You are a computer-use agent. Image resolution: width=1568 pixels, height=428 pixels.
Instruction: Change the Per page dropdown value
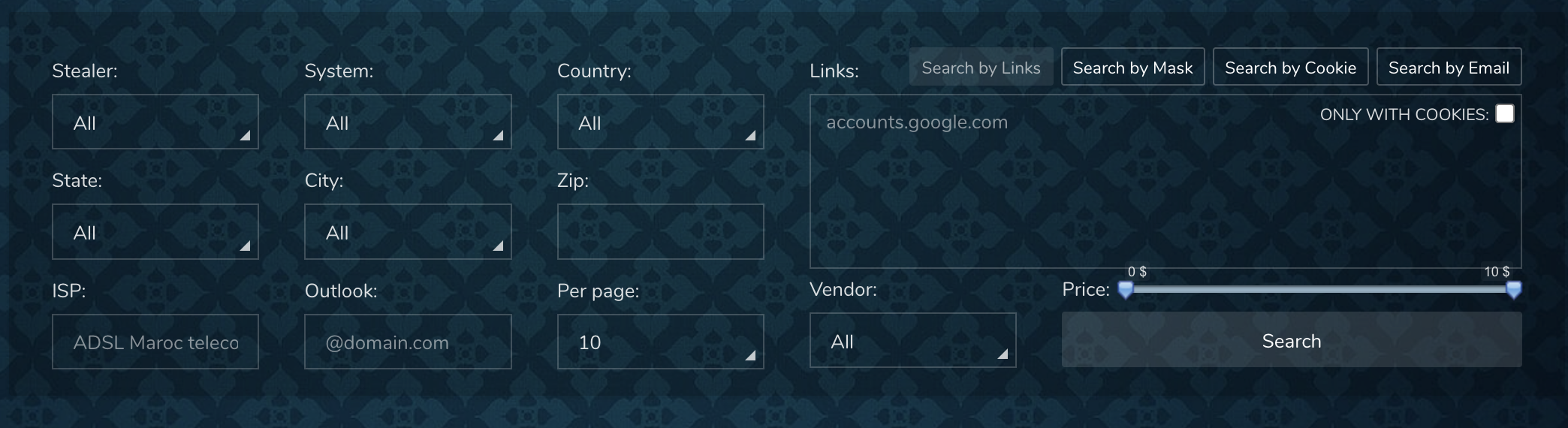coord(660,342)
